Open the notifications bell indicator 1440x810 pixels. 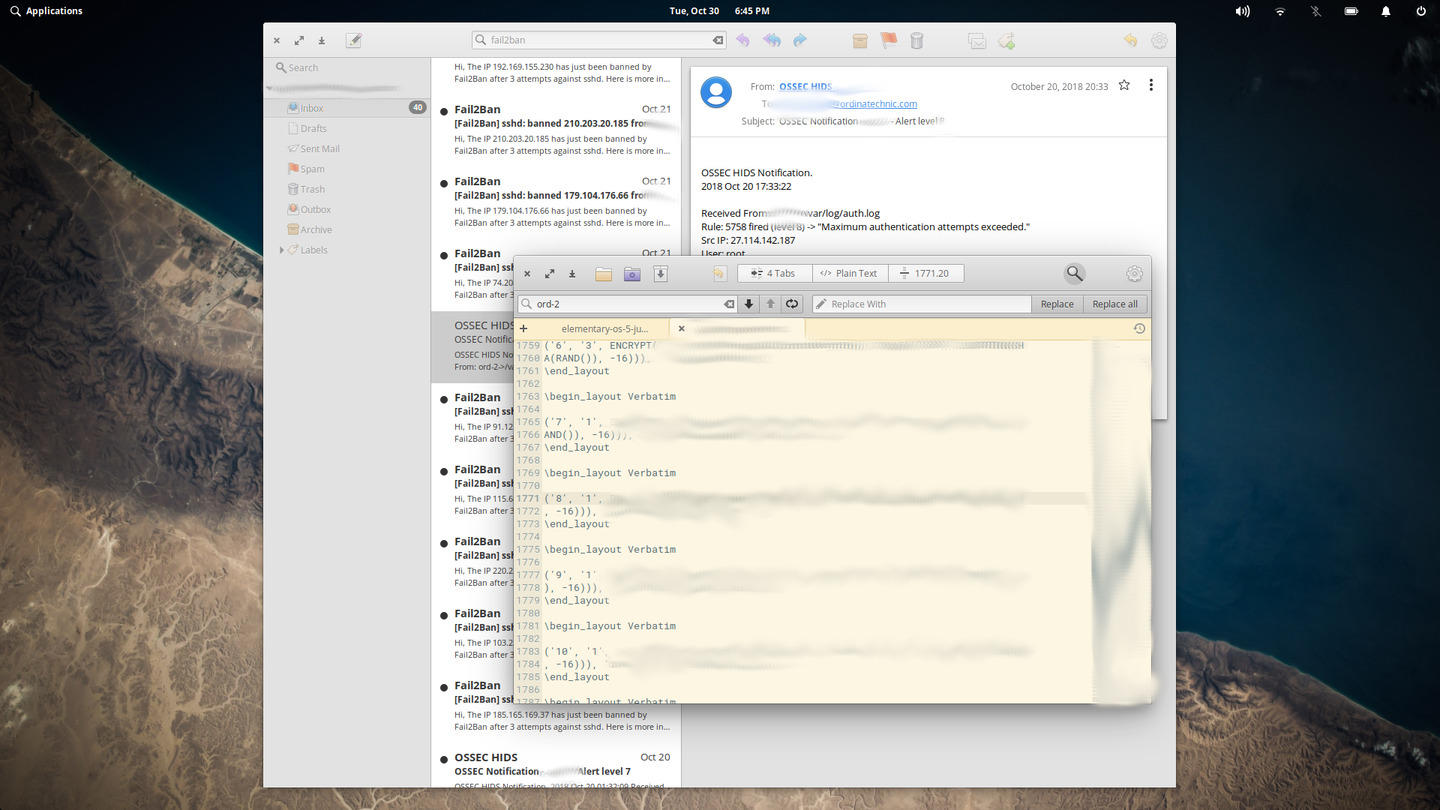pos(1386,11)
